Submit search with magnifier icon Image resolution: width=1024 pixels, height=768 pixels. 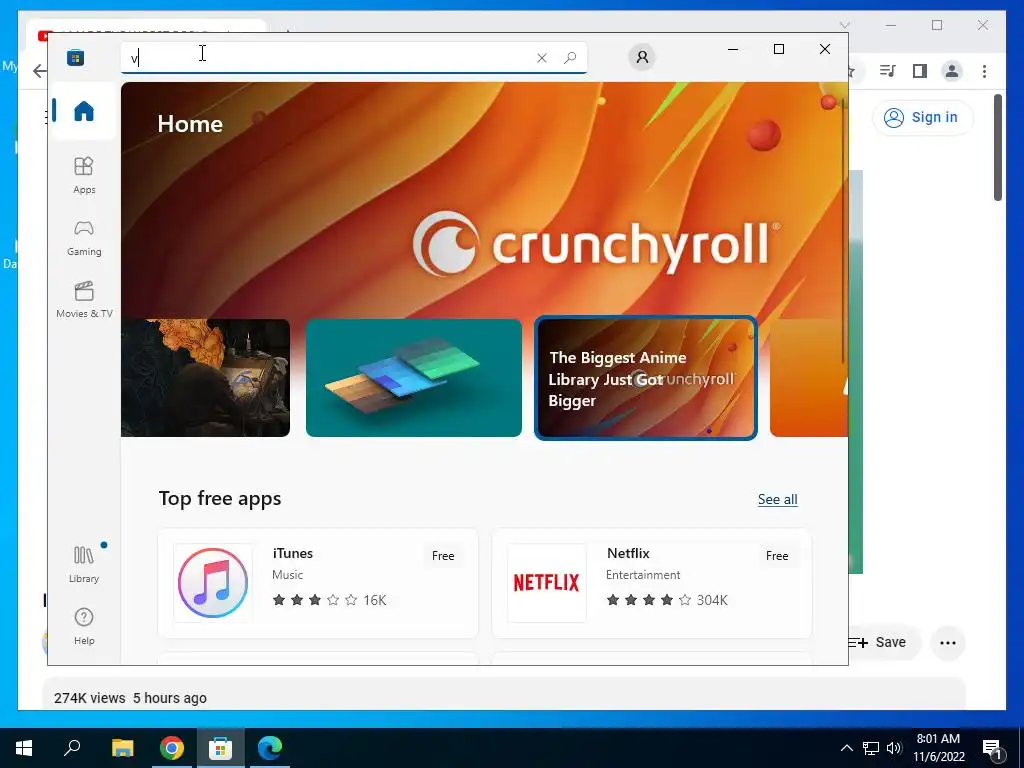click(570, 57)
